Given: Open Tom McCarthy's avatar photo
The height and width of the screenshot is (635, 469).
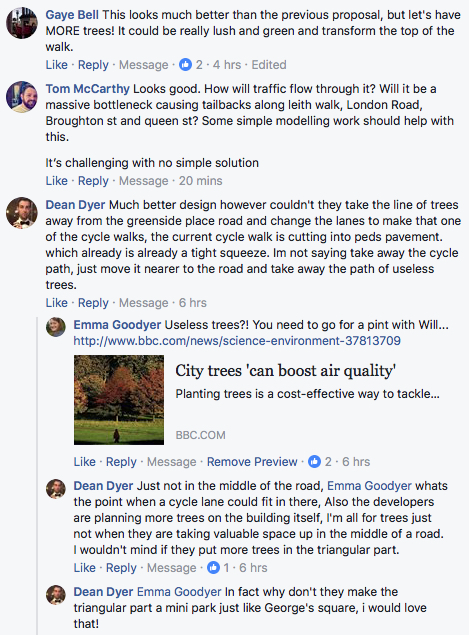Looking at the screenshot, I should click(x=22, y=97).
